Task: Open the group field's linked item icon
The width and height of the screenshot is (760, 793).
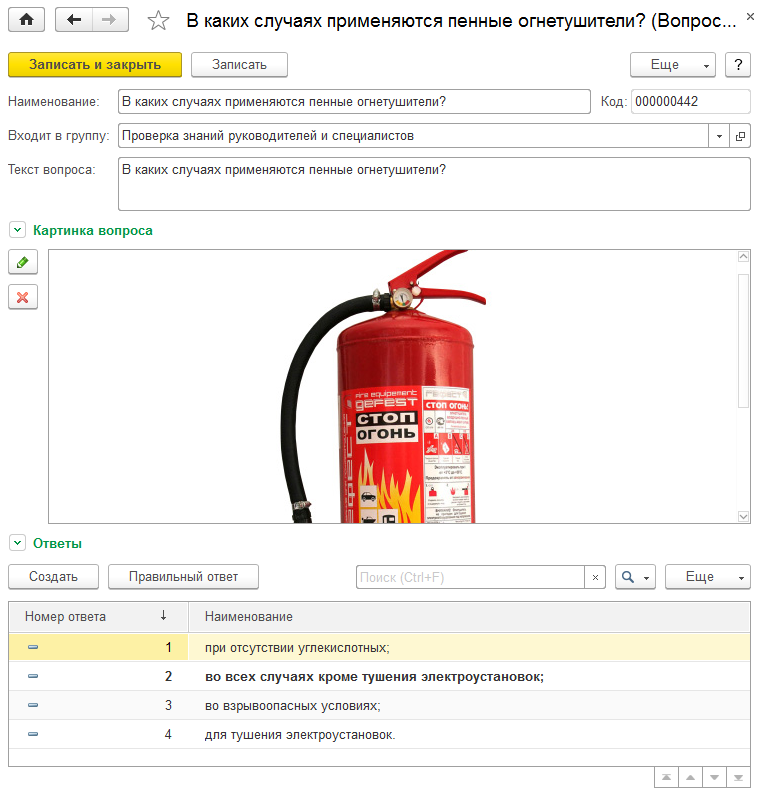Action: [x=740, y=136]
